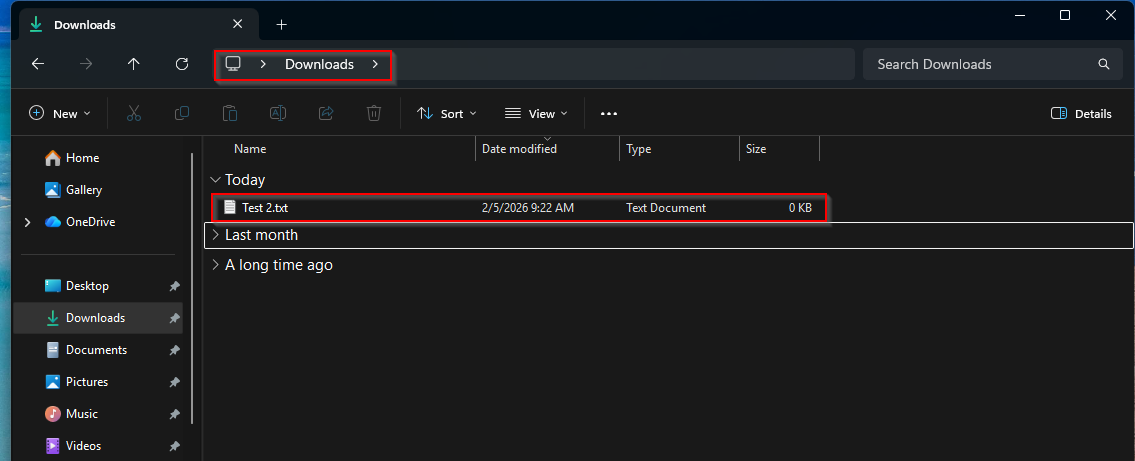Click the Search Downloads box
Image resolution: width=1135 pixels, height=461 pixels.
pyautogui.click(x=992, y=64)
